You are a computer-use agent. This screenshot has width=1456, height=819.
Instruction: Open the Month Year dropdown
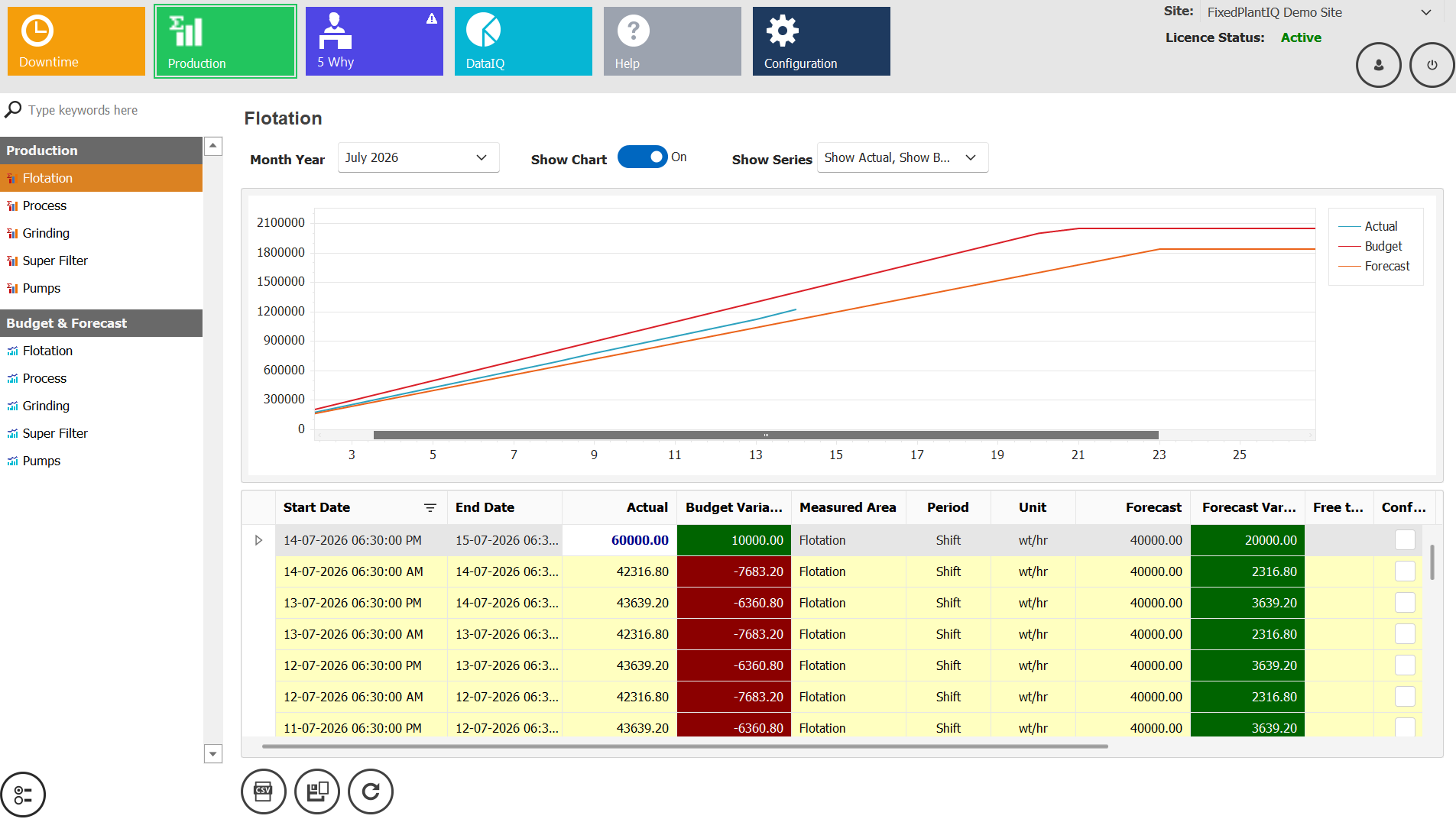[418, 157]
